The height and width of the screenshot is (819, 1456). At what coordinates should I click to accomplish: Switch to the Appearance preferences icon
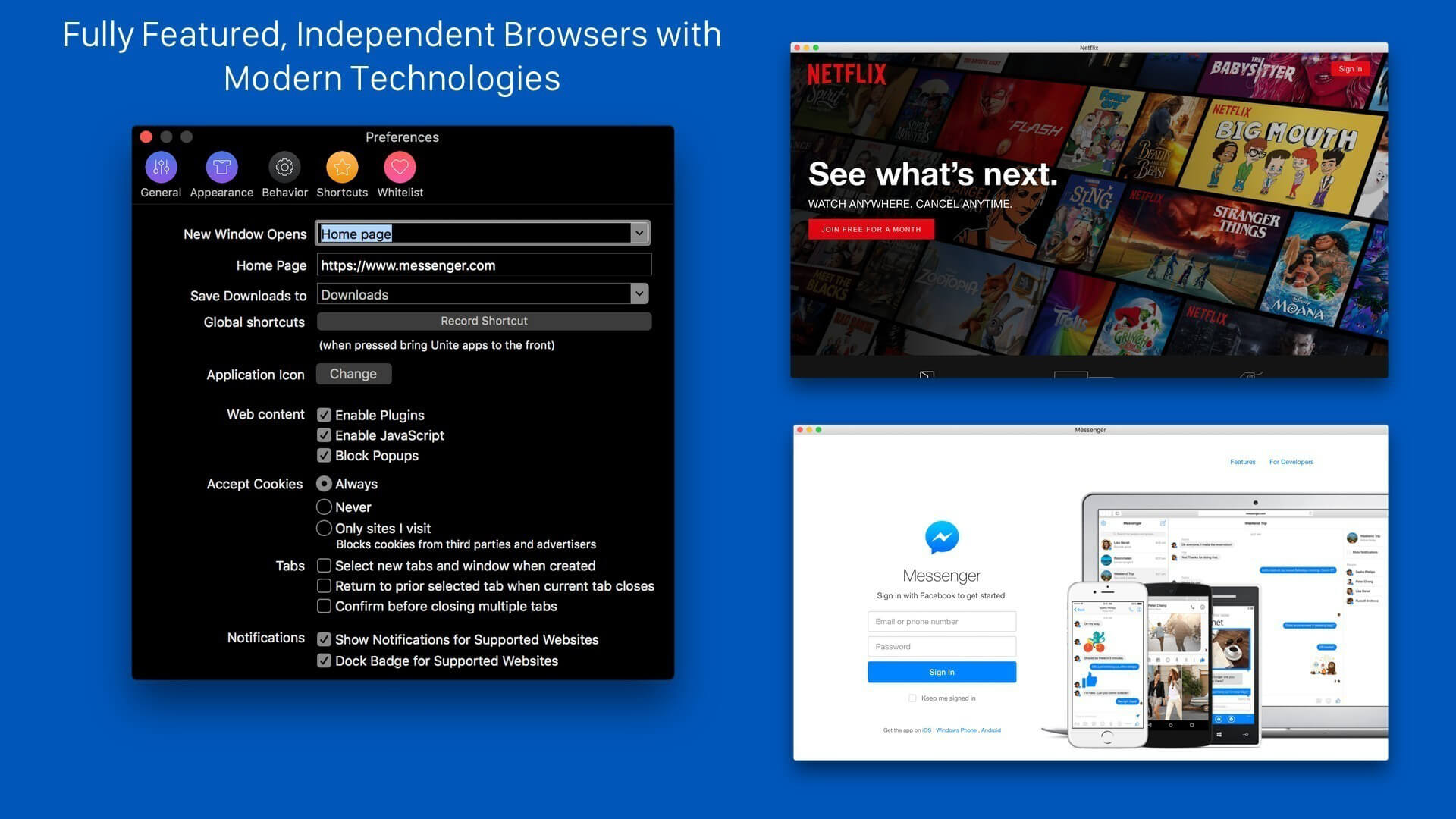pyautogui.click(x=221, y=167)
